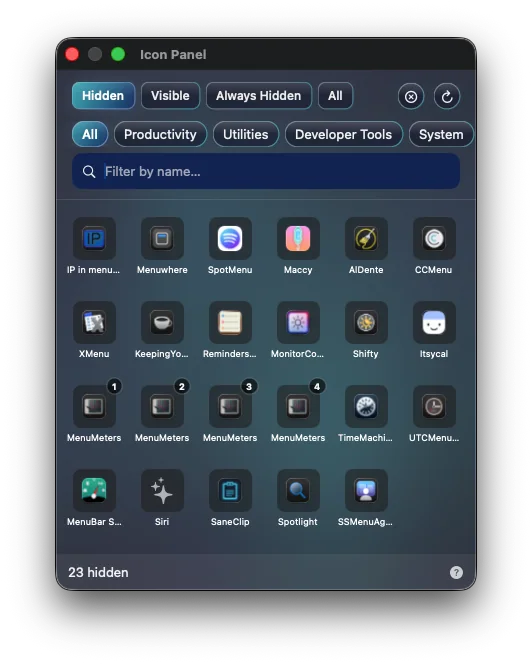The height and width of the screenshot is (664, 532).
Task: Select the Hidden filter tab
Action: (x=103, y=96)
